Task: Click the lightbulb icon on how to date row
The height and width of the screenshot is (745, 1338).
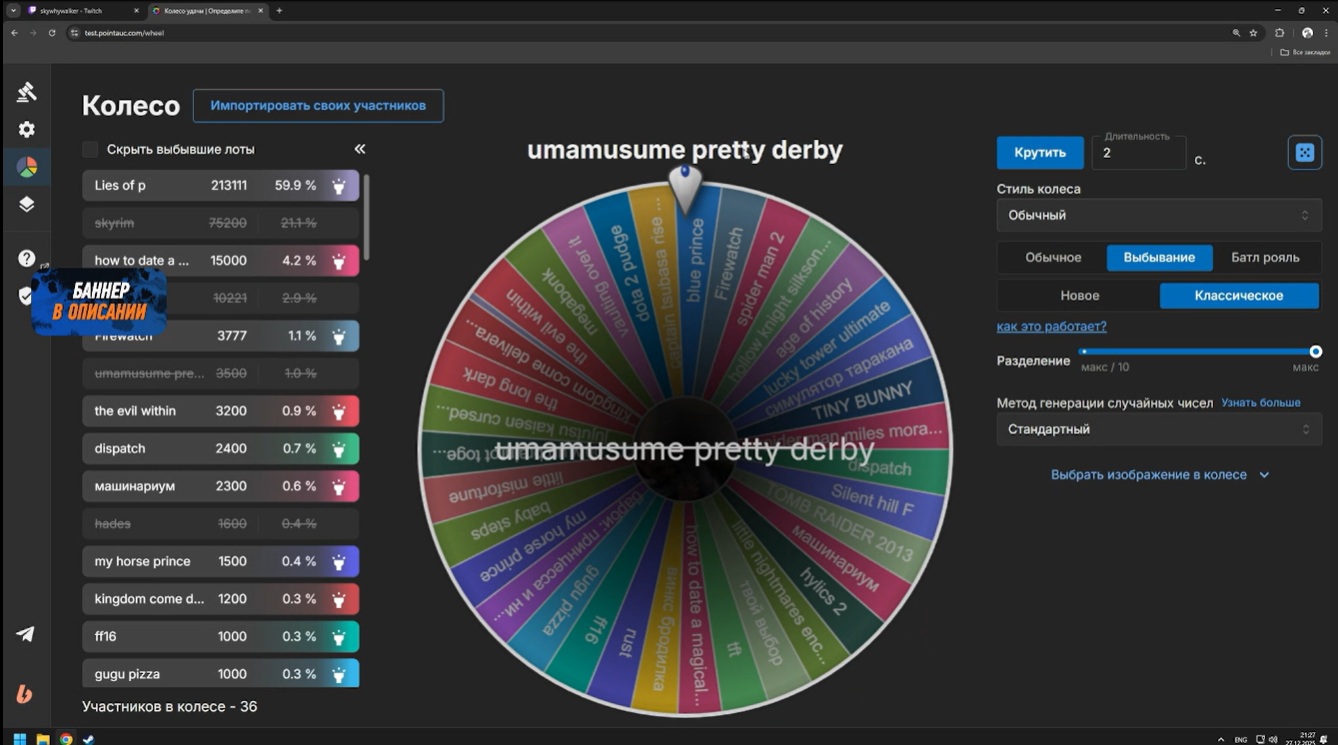Action: coord(339,261)
